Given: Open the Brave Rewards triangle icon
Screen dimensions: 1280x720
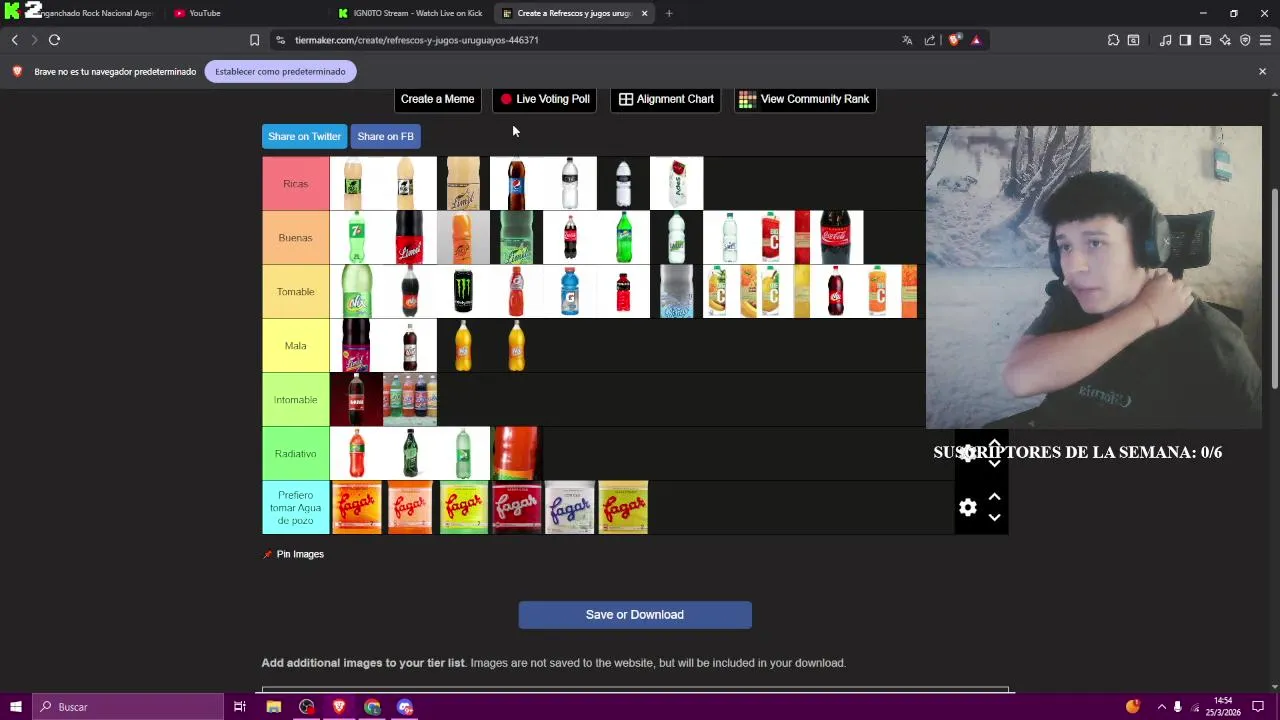Looking at the screenshot, I should coord(976,40).
